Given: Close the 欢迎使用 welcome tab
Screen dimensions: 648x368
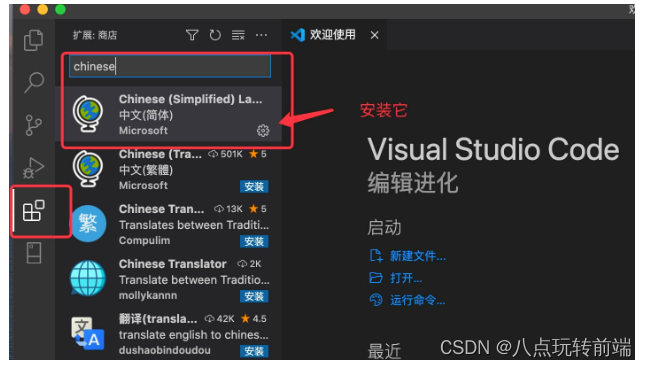Looking at the screenshot, I should pyautogui.click(x=374, y=35).
